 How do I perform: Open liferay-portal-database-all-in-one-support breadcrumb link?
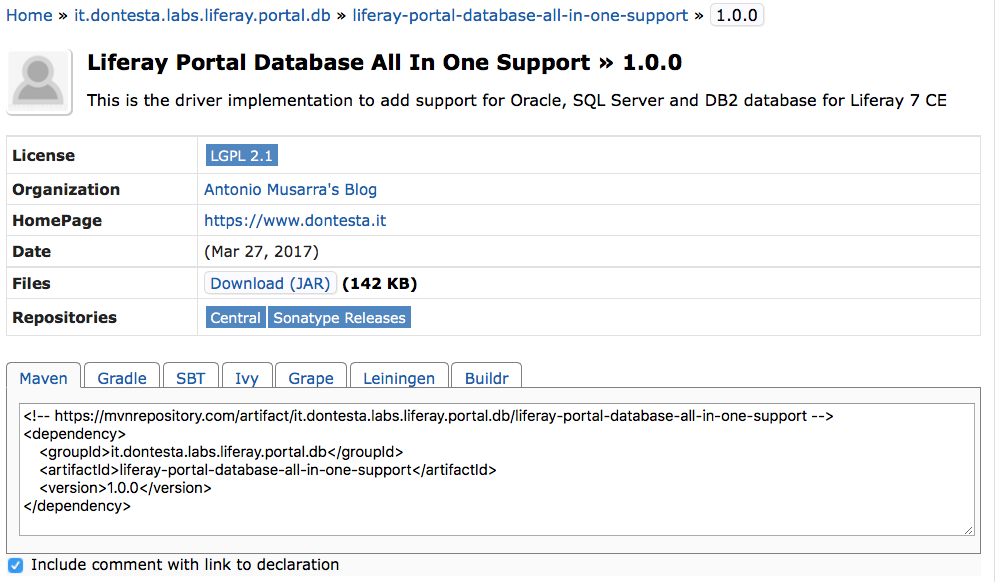point(520,15)
